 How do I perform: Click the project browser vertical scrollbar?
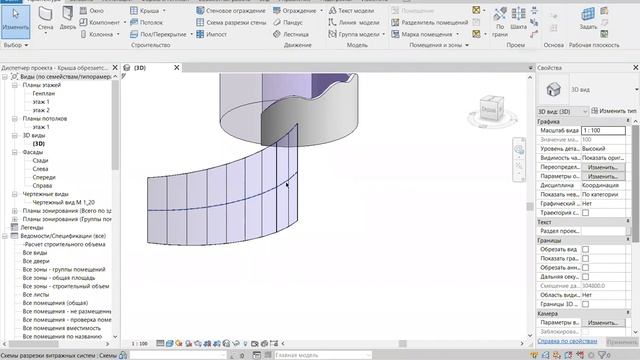115,124
